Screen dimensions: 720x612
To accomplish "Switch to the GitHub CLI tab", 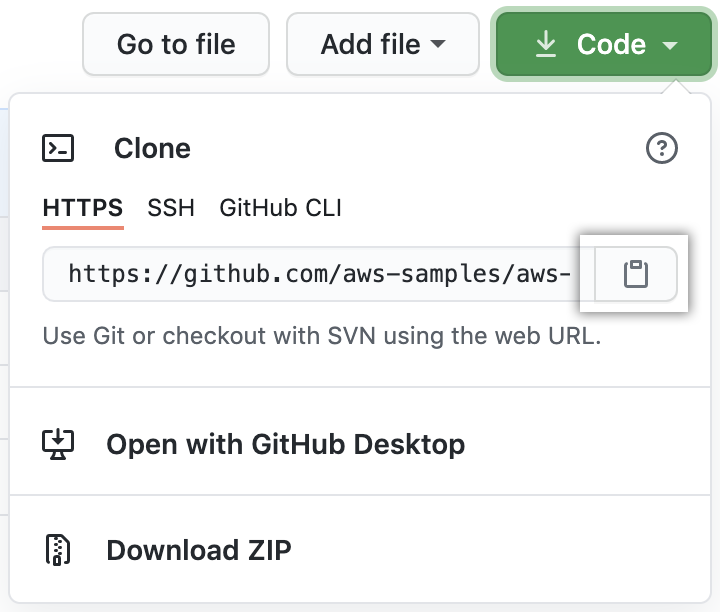I will (x=280, y=208).
